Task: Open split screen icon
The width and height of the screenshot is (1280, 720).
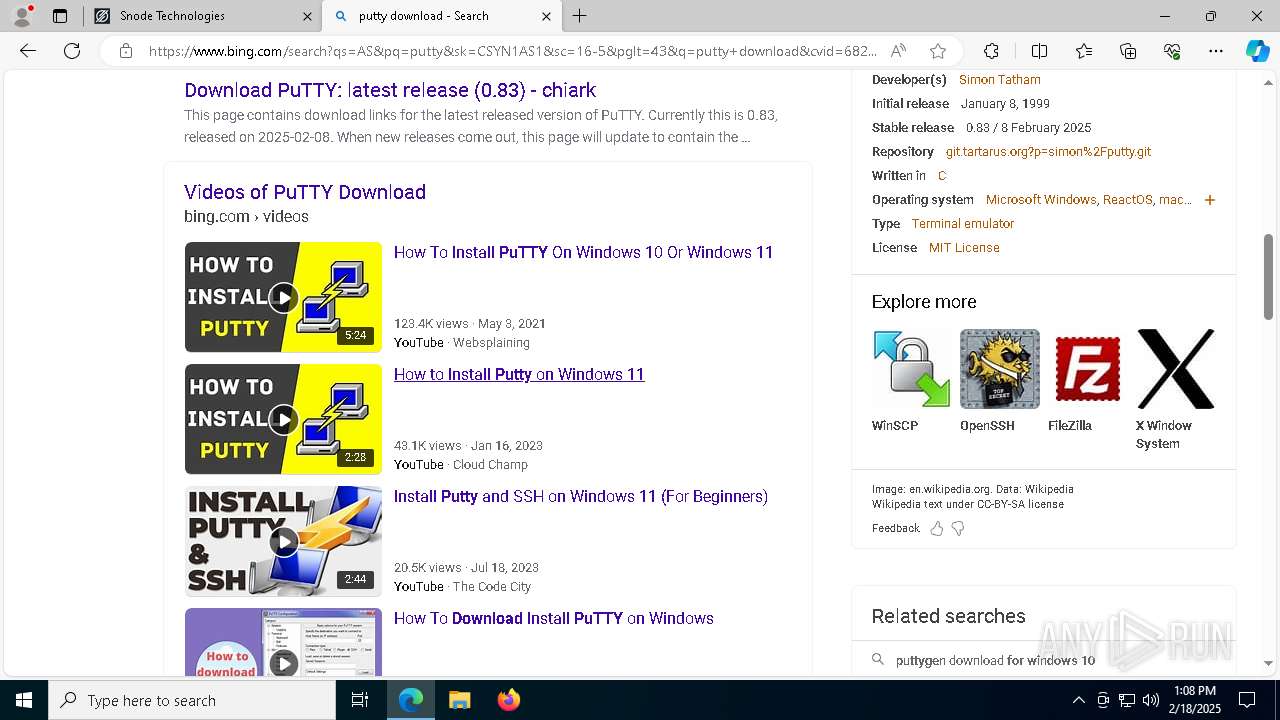Action: [x=1039, y=51]
